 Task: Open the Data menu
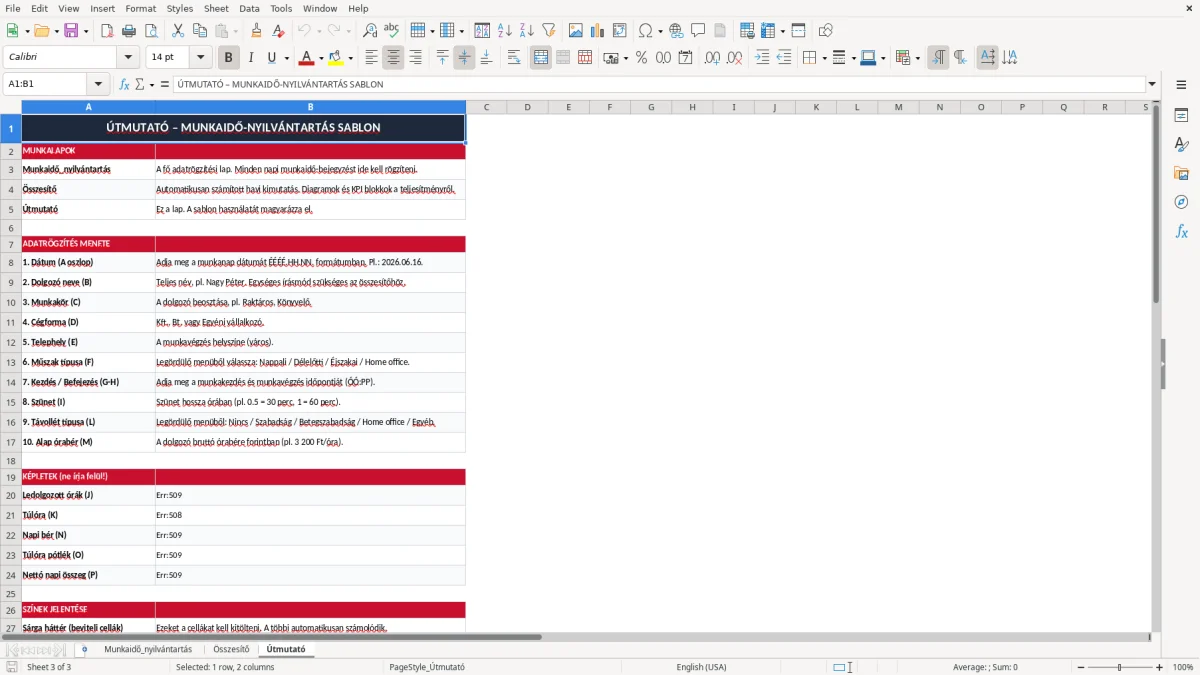249,8
